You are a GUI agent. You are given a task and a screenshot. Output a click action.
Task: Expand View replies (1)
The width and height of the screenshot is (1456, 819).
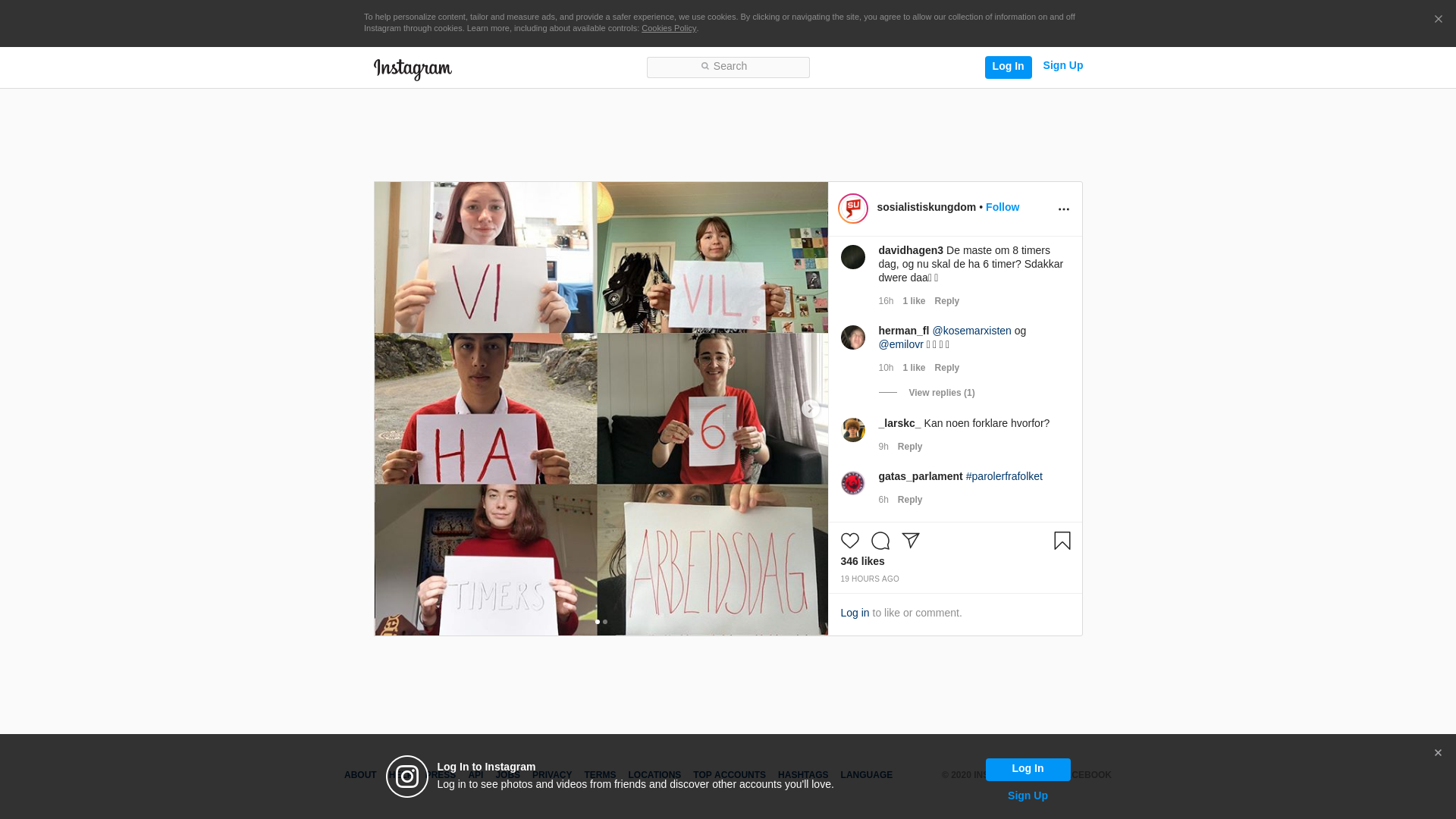(x=941, y=393)
